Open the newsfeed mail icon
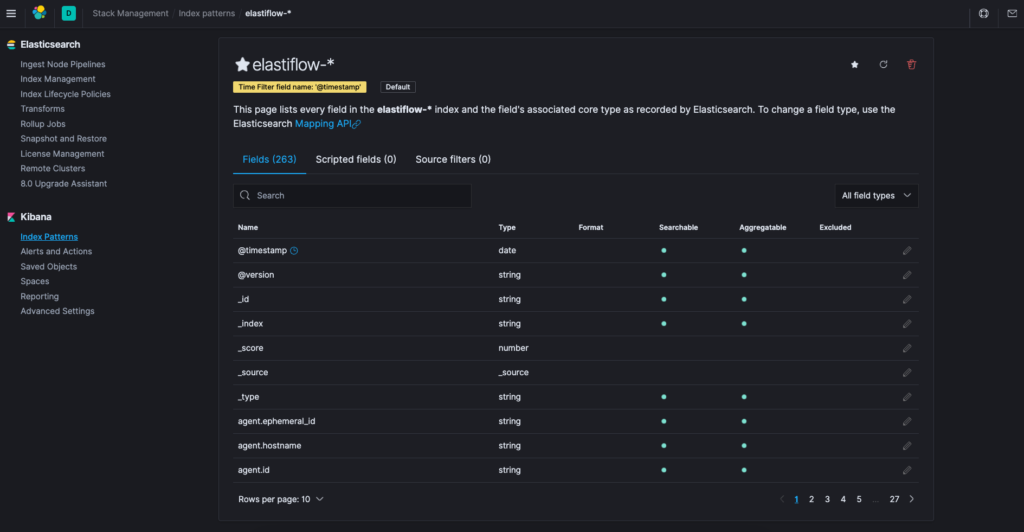The image size is (1024, 532). tap(1012, 13)
